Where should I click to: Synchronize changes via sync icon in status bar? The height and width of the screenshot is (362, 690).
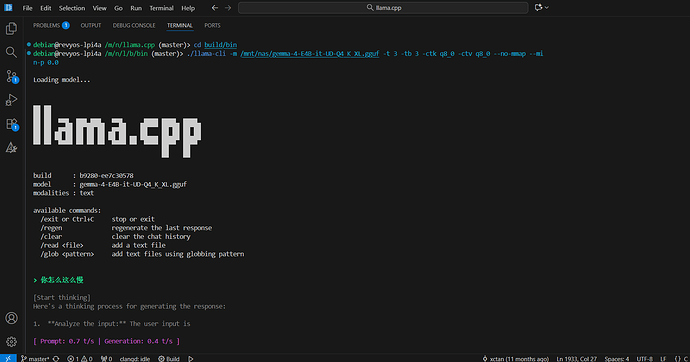56,358
